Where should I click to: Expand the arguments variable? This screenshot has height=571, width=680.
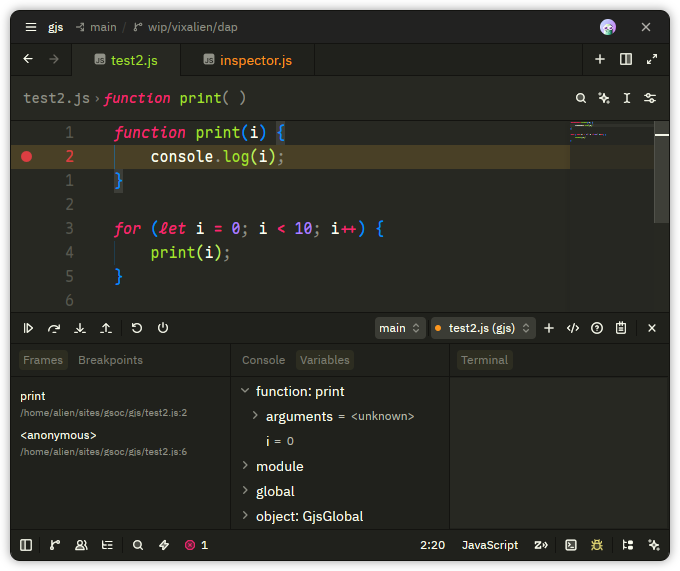click(255, 416)
